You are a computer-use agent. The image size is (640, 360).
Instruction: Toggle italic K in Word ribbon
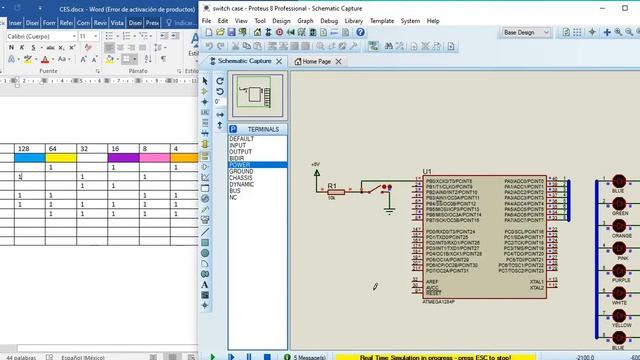pos(22,48)
